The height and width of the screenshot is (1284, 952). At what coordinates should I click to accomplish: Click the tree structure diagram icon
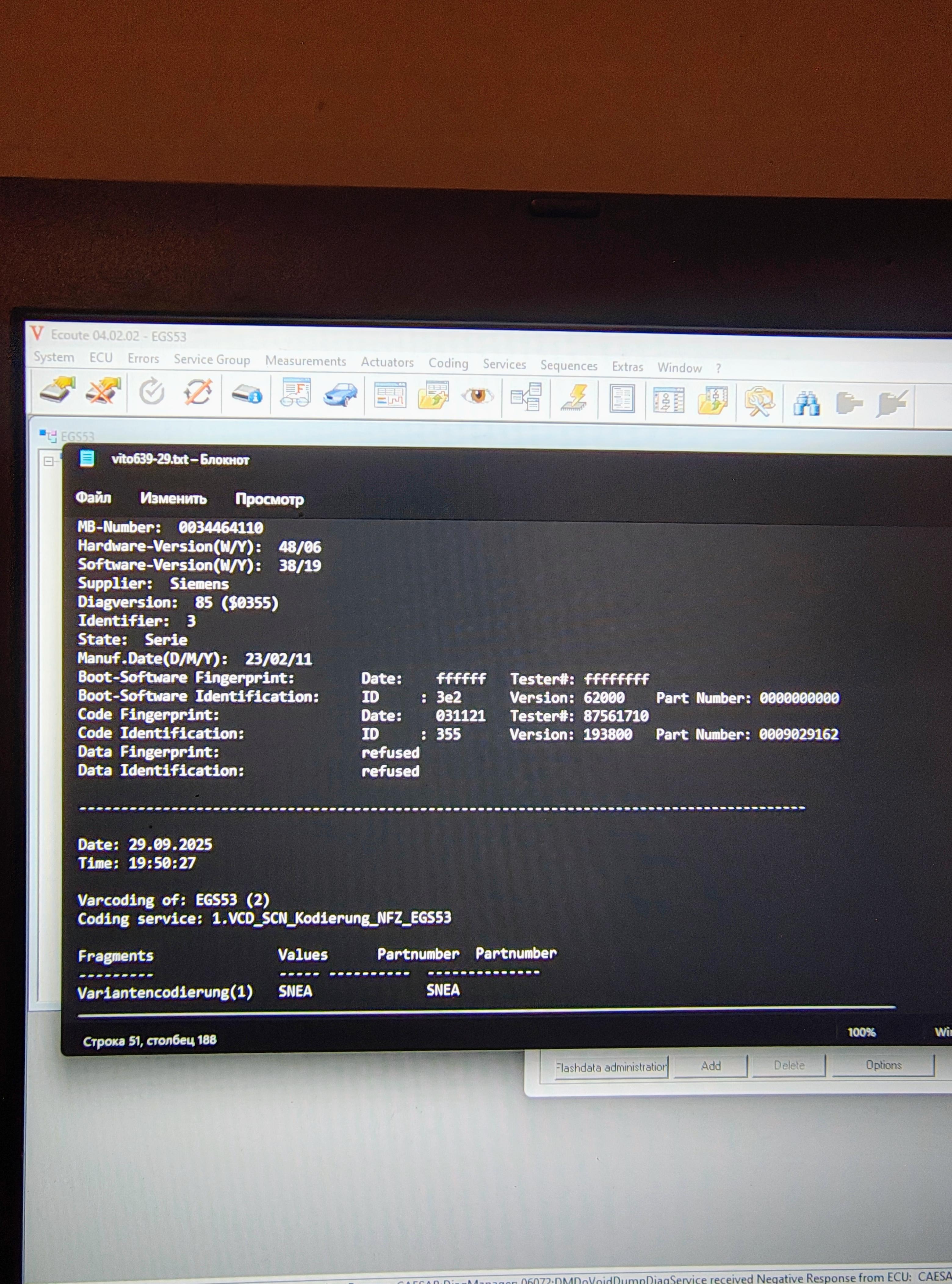[x=526, y=397]
